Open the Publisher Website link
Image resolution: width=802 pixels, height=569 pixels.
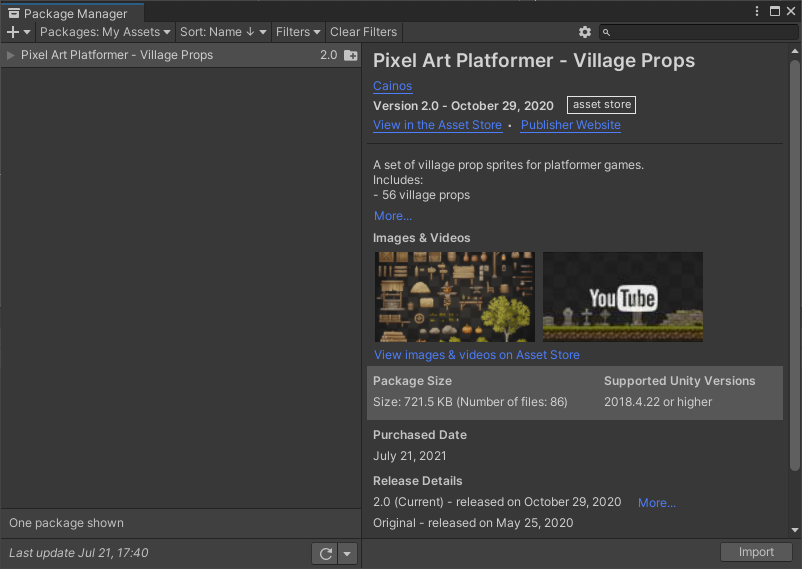pyautogui.click(x=570, y=125)
